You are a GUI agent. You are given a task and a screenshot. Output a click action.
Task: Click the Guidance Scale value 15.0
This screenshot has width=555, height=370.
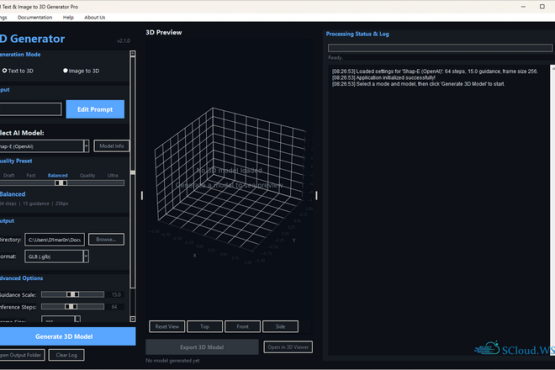[116, 294]
